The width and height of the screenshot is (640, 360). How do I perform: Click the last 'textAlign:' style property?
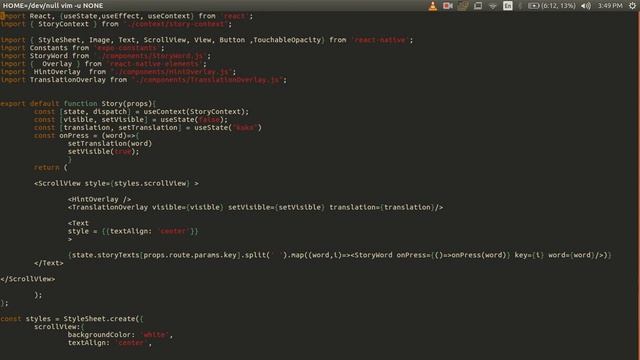coord(89,343)
